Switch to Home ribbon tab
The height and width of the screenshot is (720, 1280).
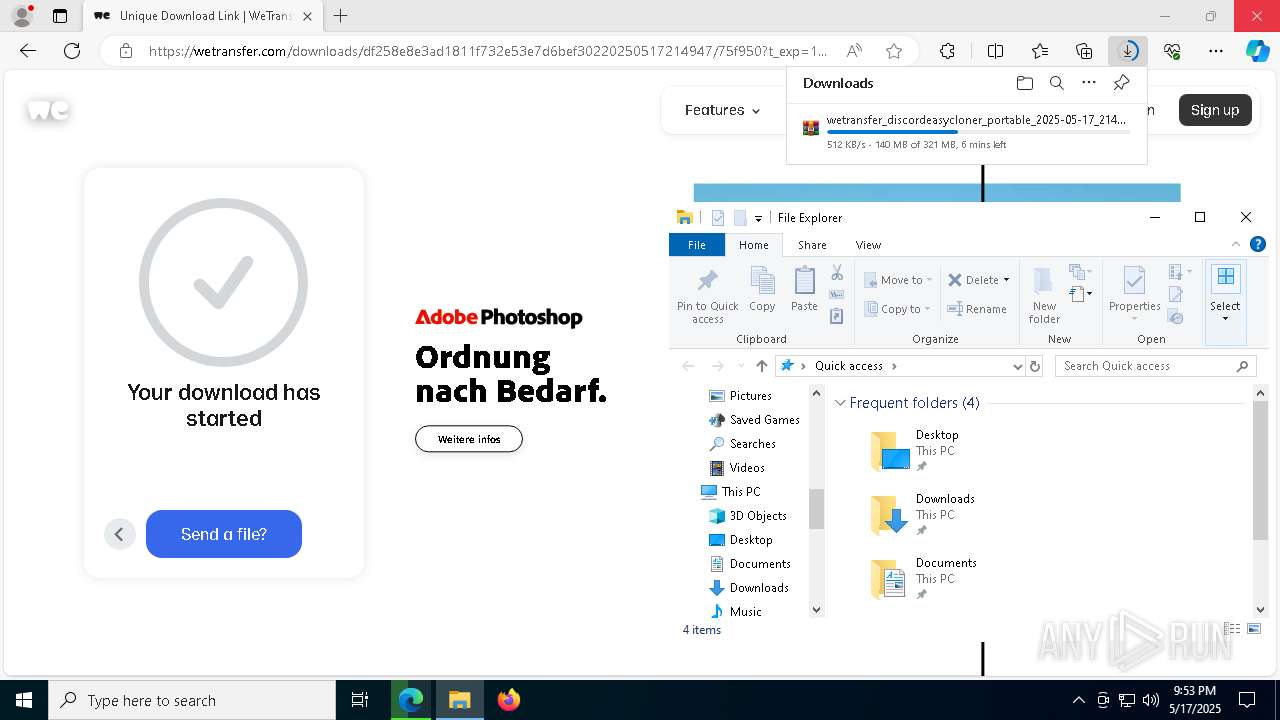(754, 245)
